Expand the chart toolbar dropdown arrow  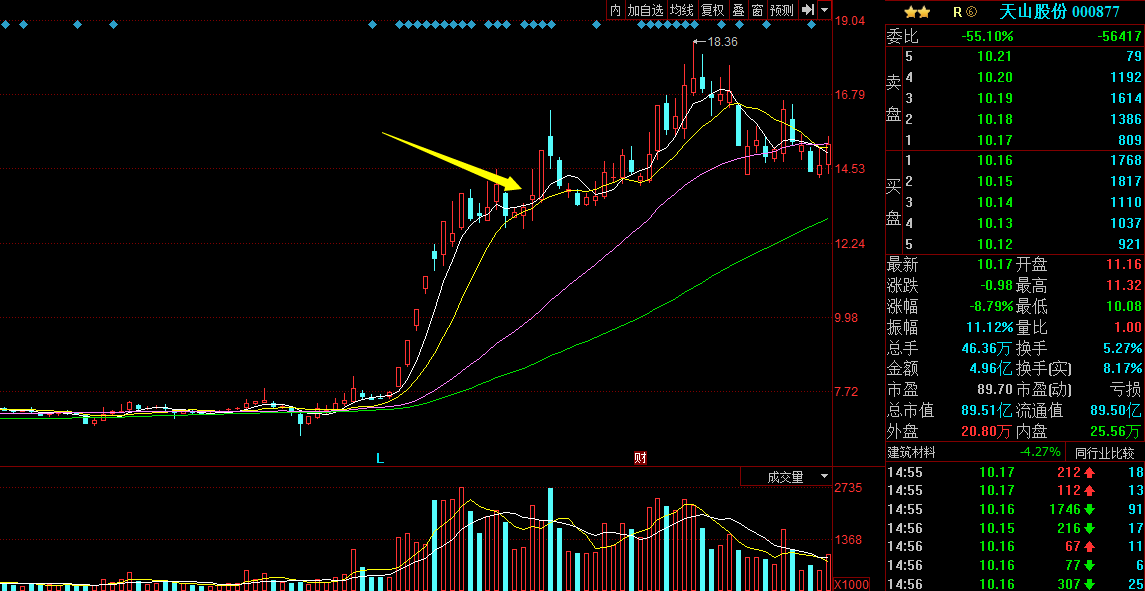(x=824, y=10)
